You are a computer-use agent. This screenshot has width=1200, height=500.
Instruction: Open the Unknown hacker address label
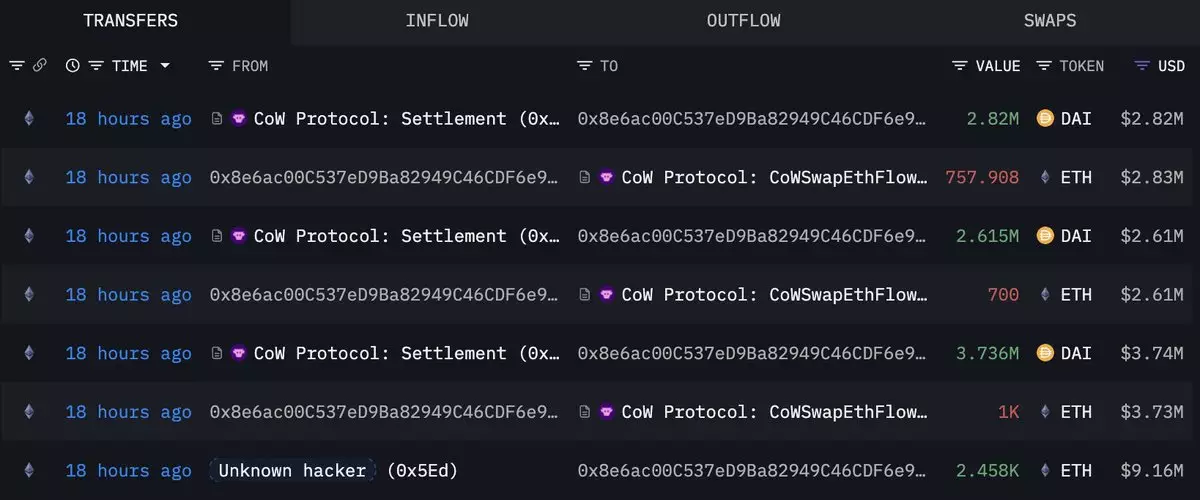click(292, 471)
